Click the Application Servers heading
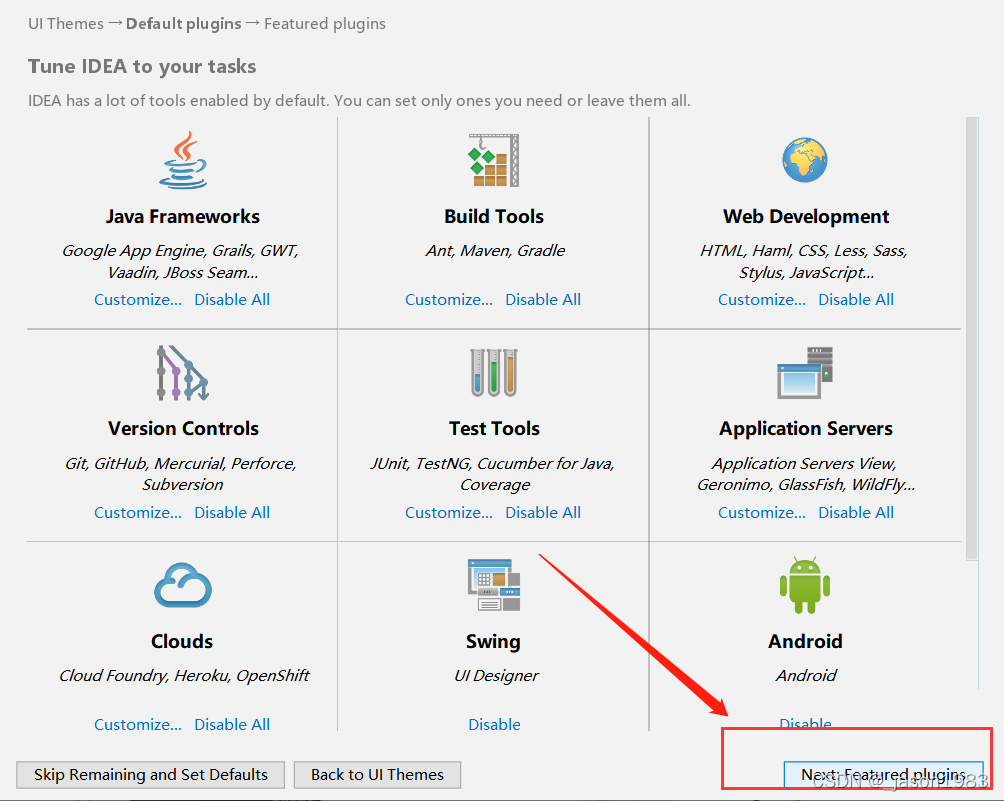The height and width of the screenshot is (801, 1004). tap(806, 428)
